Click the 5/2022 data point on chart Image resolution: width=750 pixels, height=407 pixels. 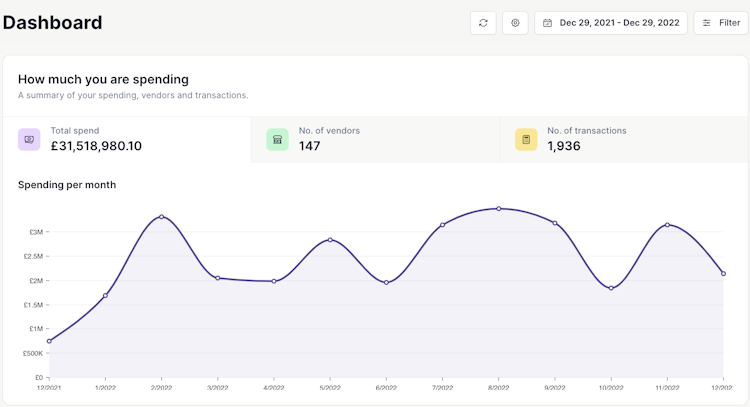click(330, 240)
